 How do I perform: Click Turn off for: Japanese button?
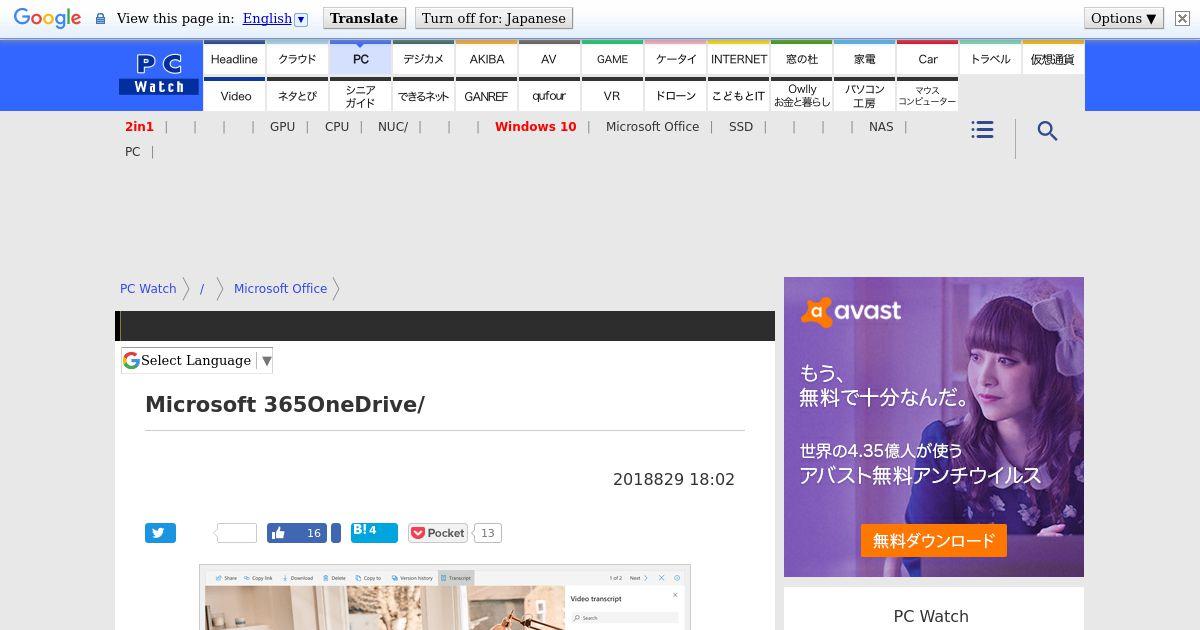click(x=493, y=18)
